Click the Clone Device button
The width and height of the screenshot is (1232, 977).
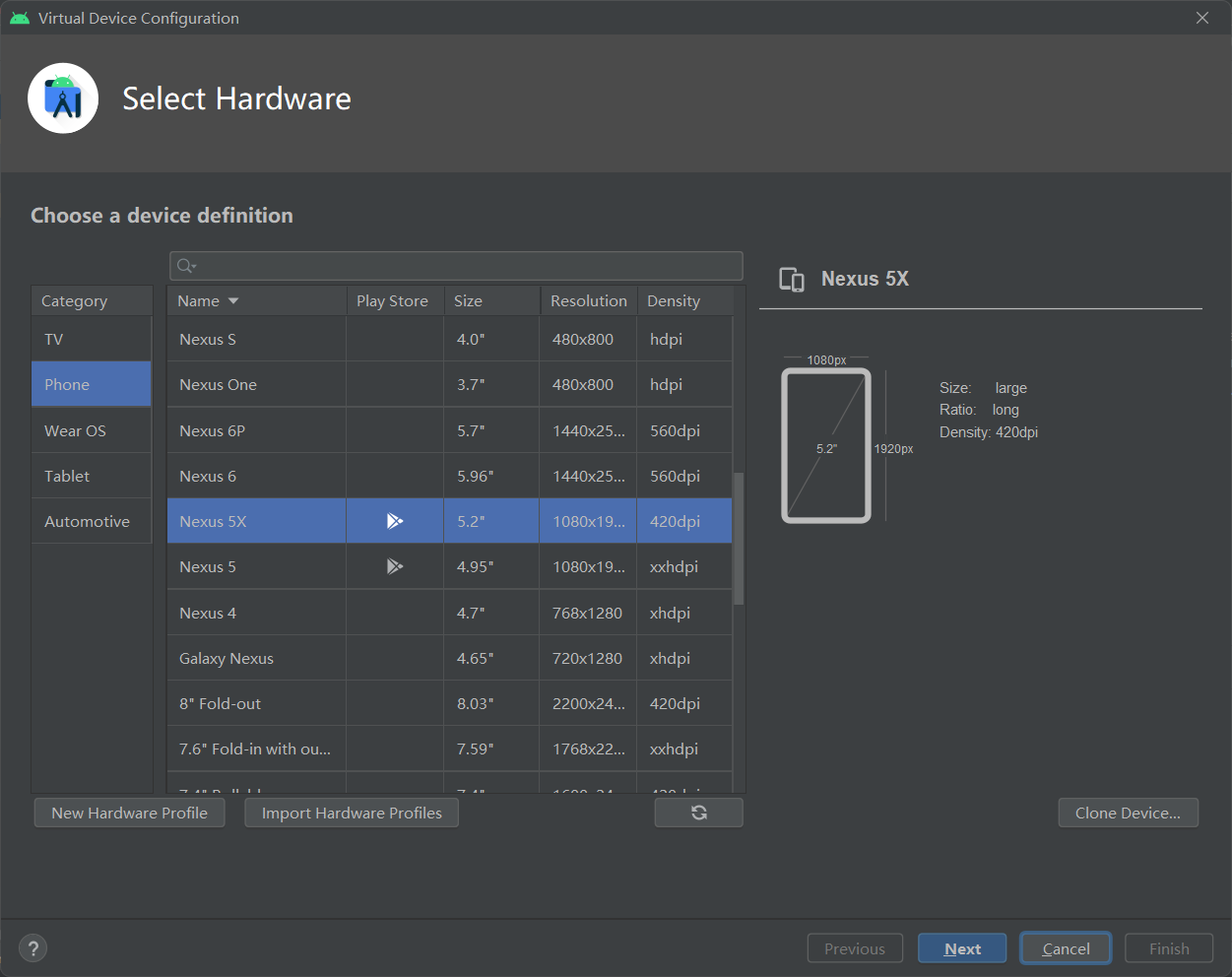pos(1129,813)
